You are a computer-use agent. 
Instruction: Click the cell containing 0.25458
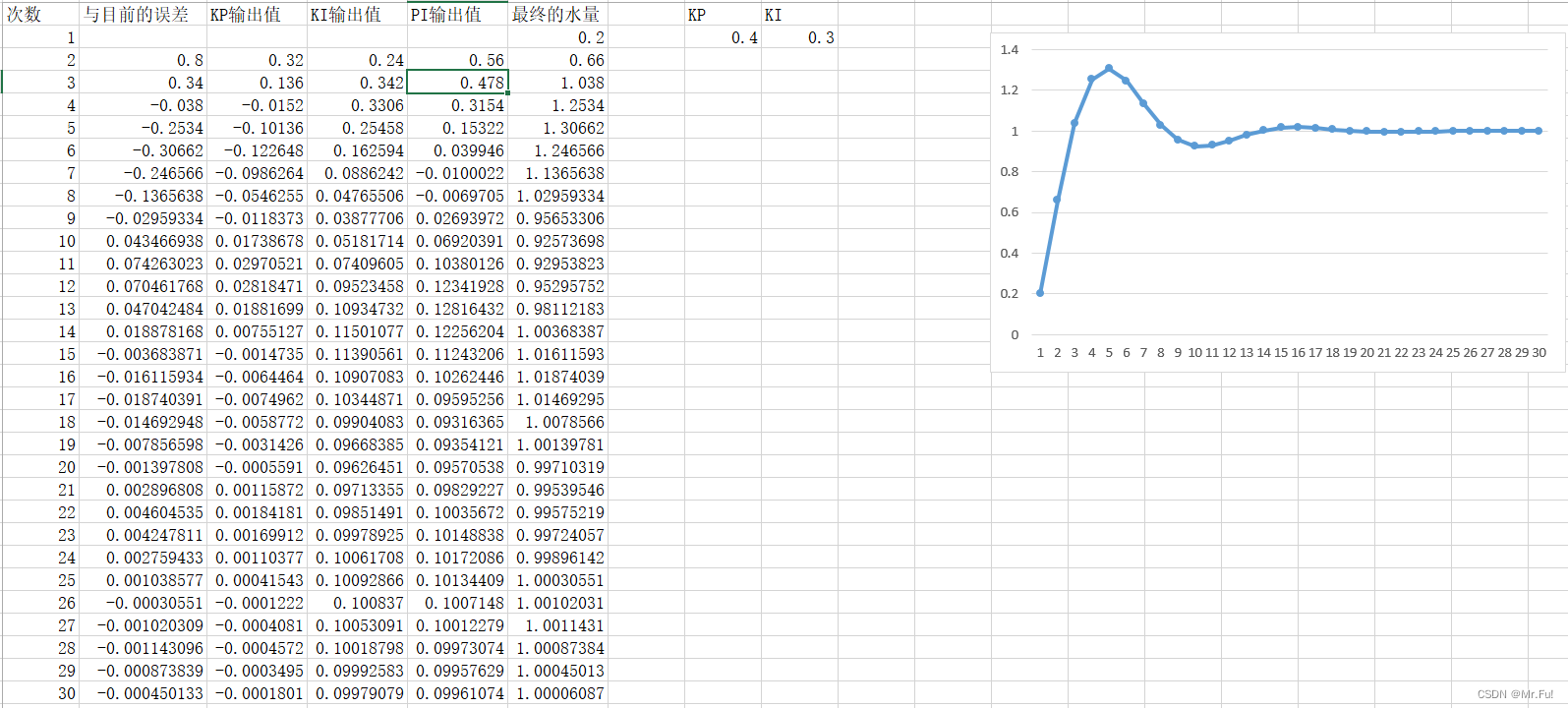[357, 128]
